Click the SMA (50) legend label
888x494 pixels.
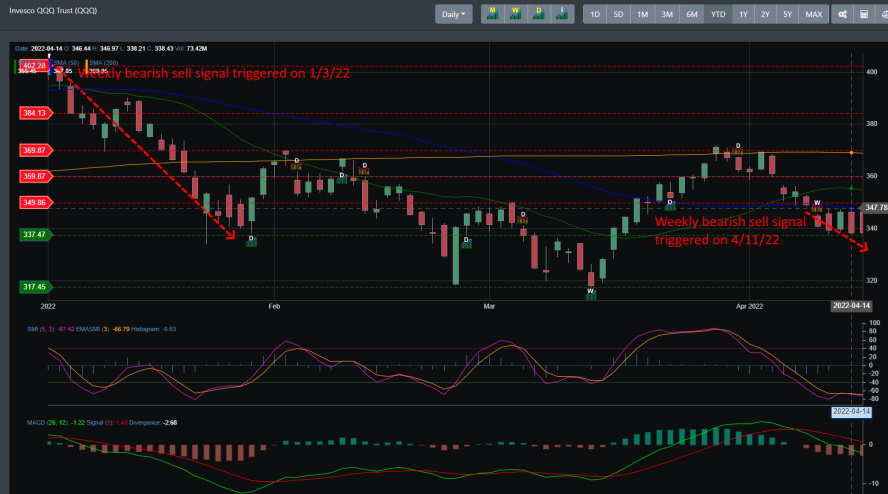[x=66, y=63]
